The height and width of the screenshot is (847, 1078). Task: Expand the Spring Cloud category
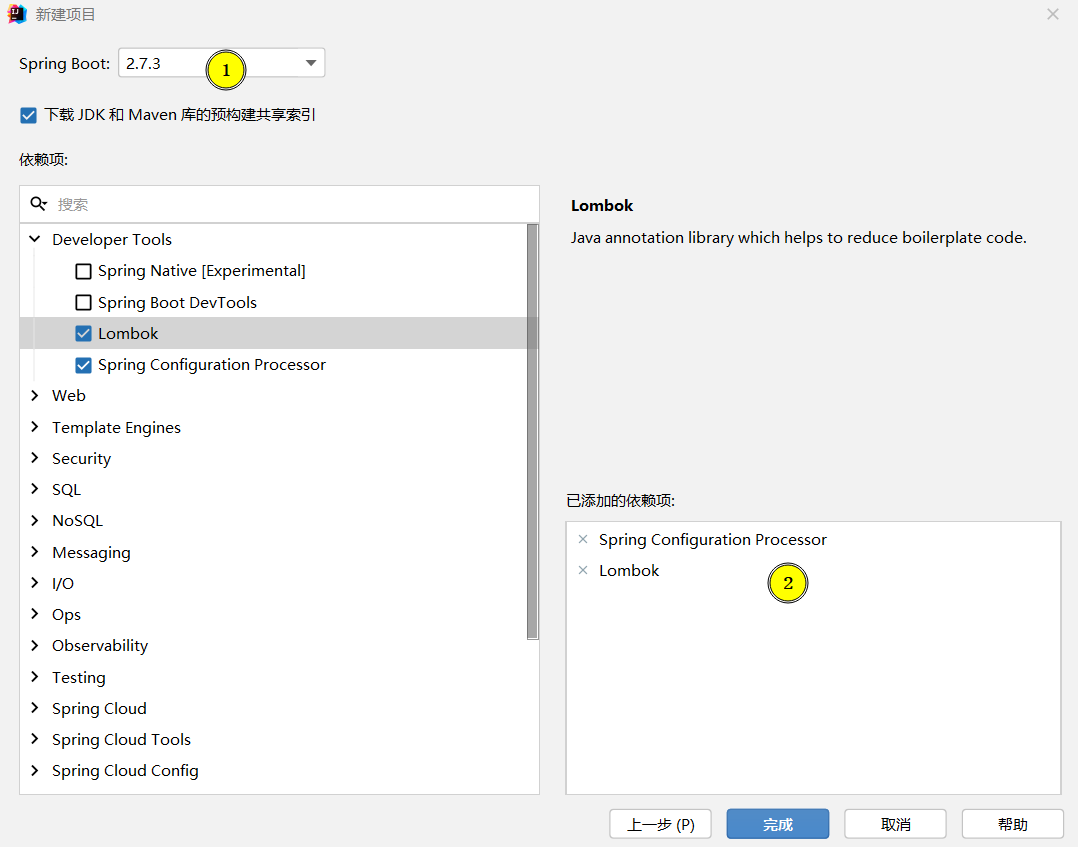pos(34,708)
